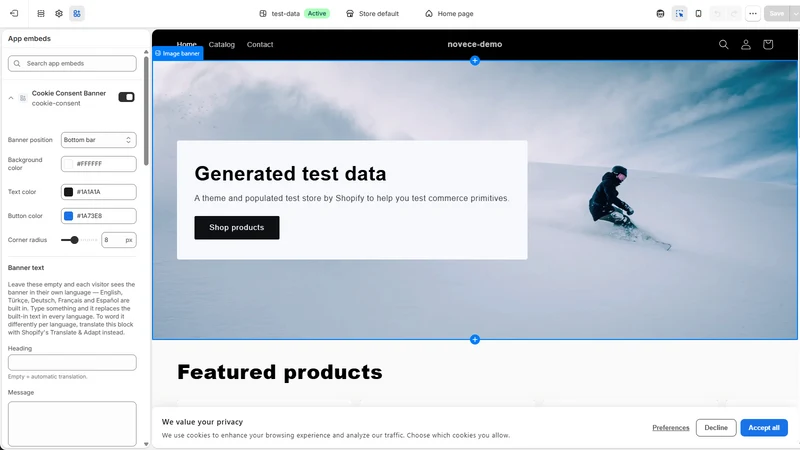Pick the white Background color swatch
This screenshot has height=450, width=800.
pos(68,164)
